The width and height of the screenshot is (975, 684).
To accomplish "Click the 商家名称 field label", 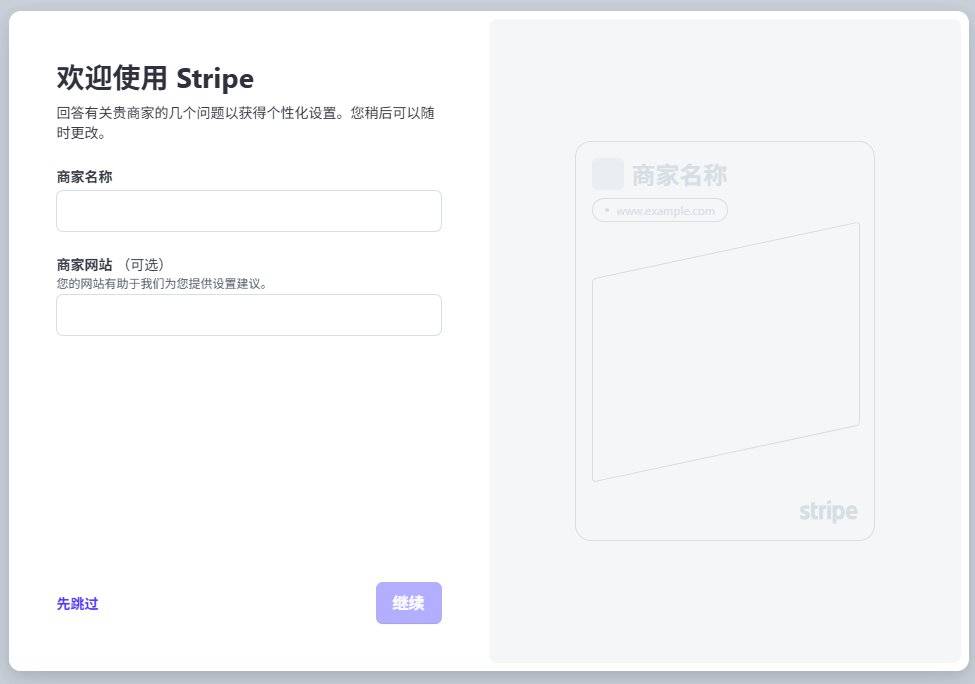I will [84, 177].
